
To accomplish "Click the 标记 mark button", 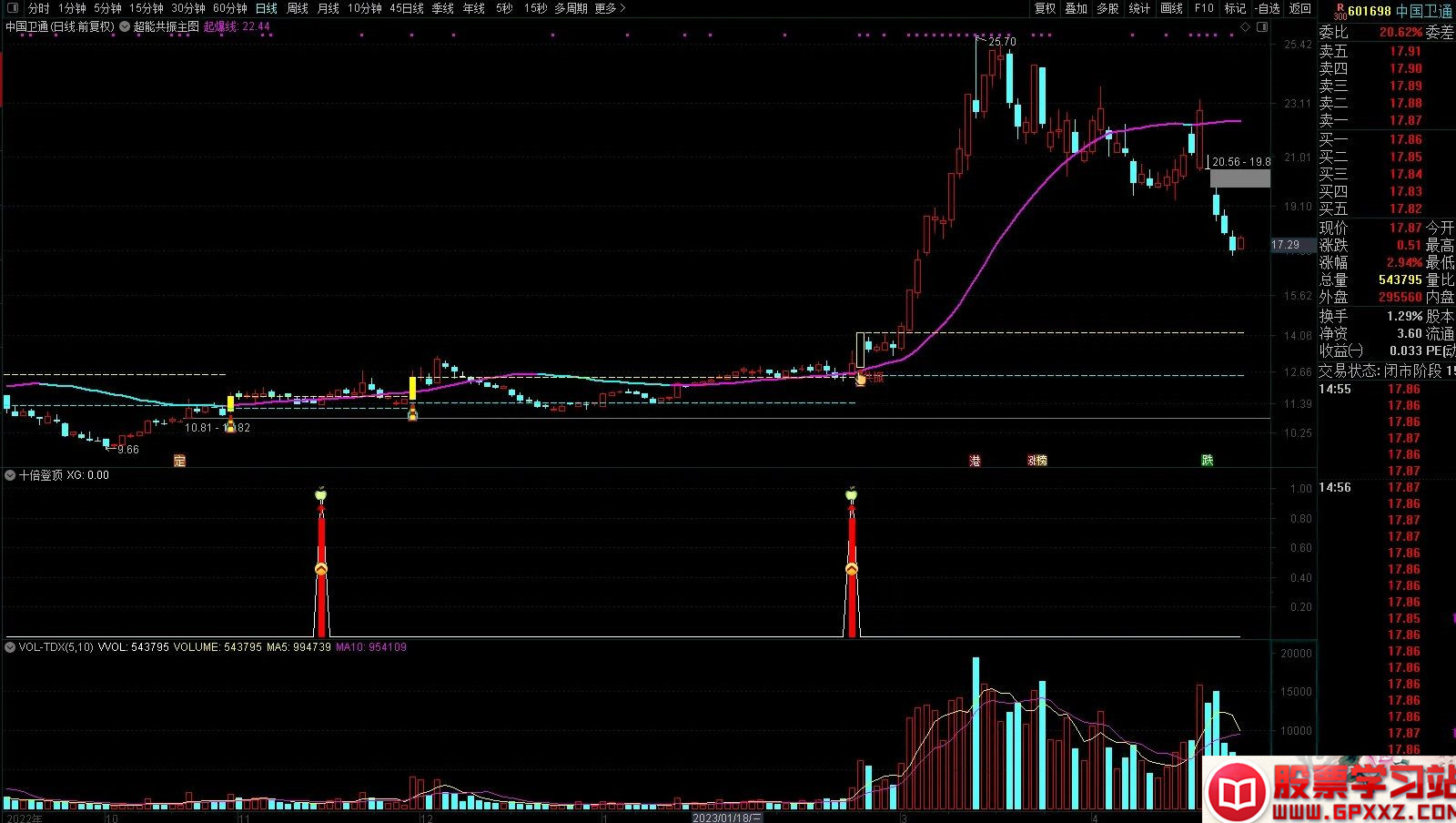I will pyautogui.click(x=1235, y=8).
